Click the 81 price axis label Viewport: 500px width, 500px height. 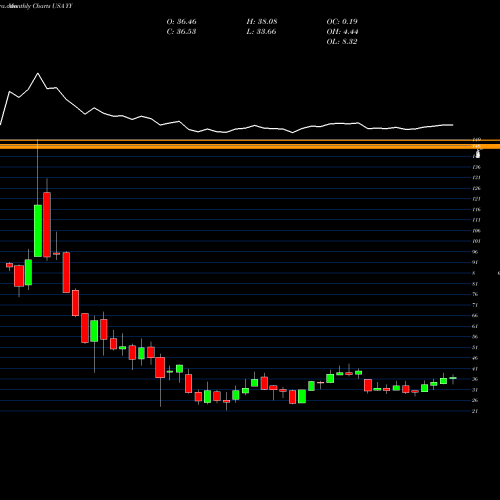tap(475, 284)
